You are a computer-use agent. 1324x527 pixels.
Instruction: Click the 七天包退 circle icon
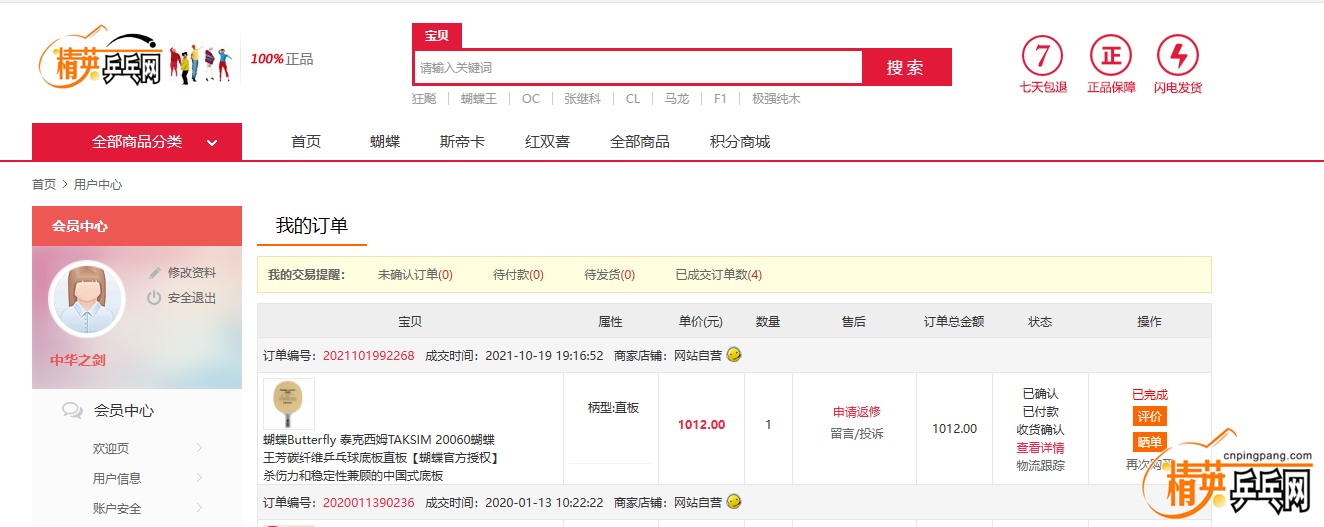click(x=1042, y=56)
